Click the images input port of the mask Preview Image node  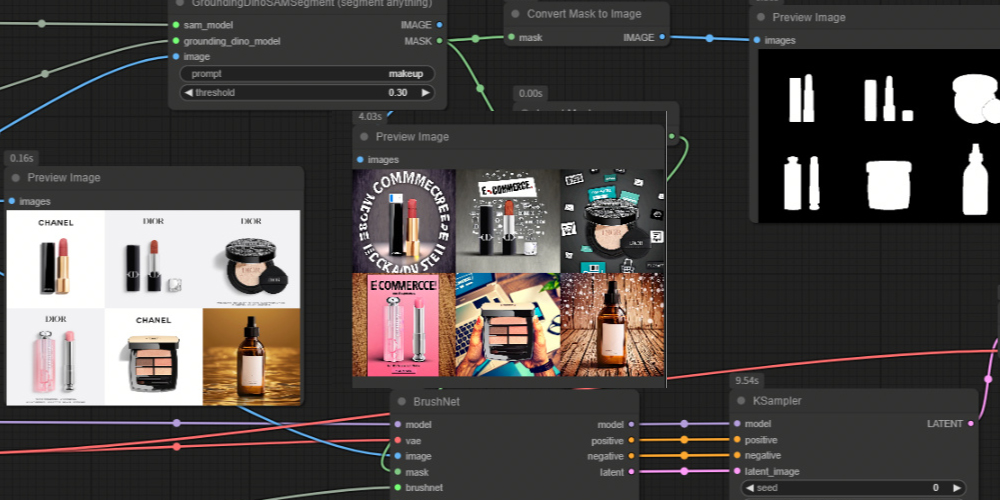[757, 40]
